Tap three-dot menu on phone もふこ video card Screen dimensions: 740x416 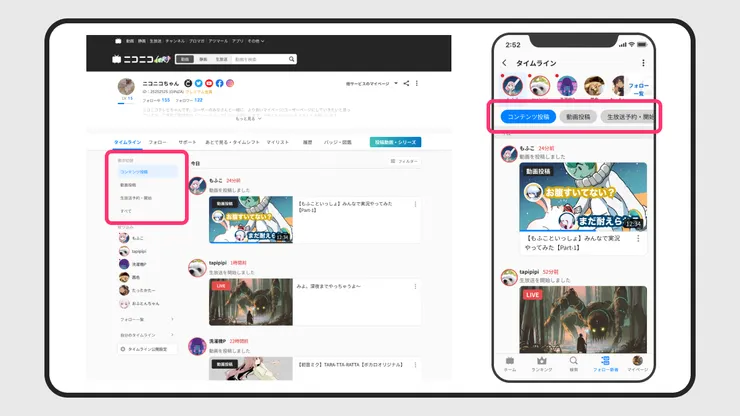click(638, 239)
